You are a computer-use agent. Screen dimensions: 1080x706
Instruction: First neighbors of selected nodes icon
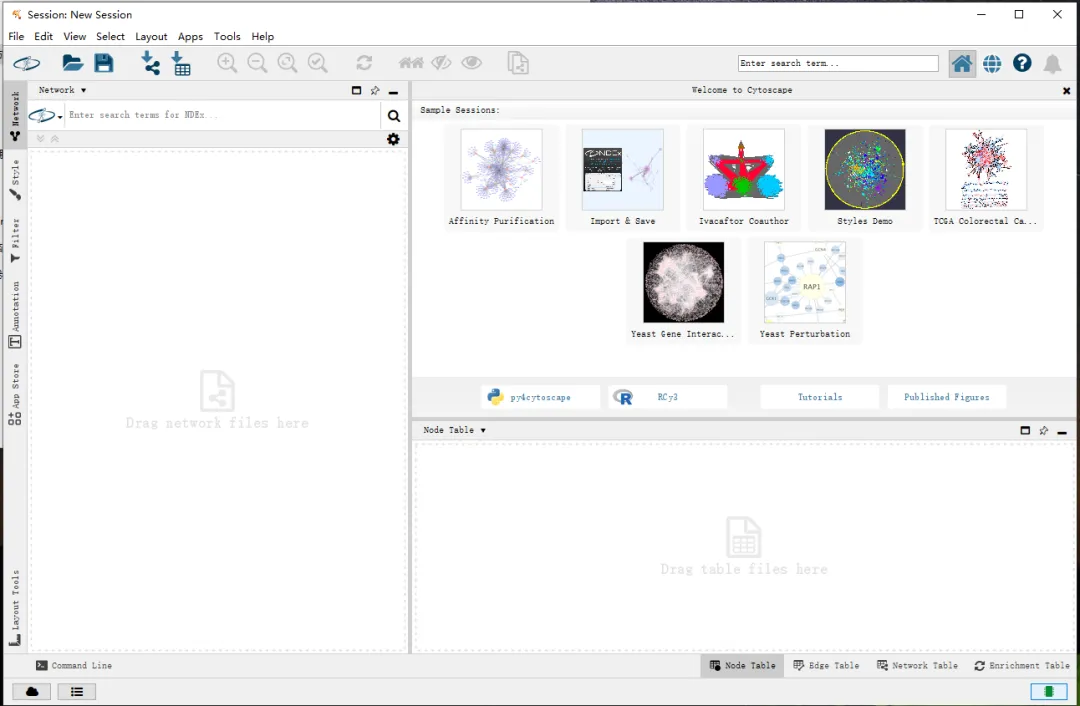pos(411,63)
